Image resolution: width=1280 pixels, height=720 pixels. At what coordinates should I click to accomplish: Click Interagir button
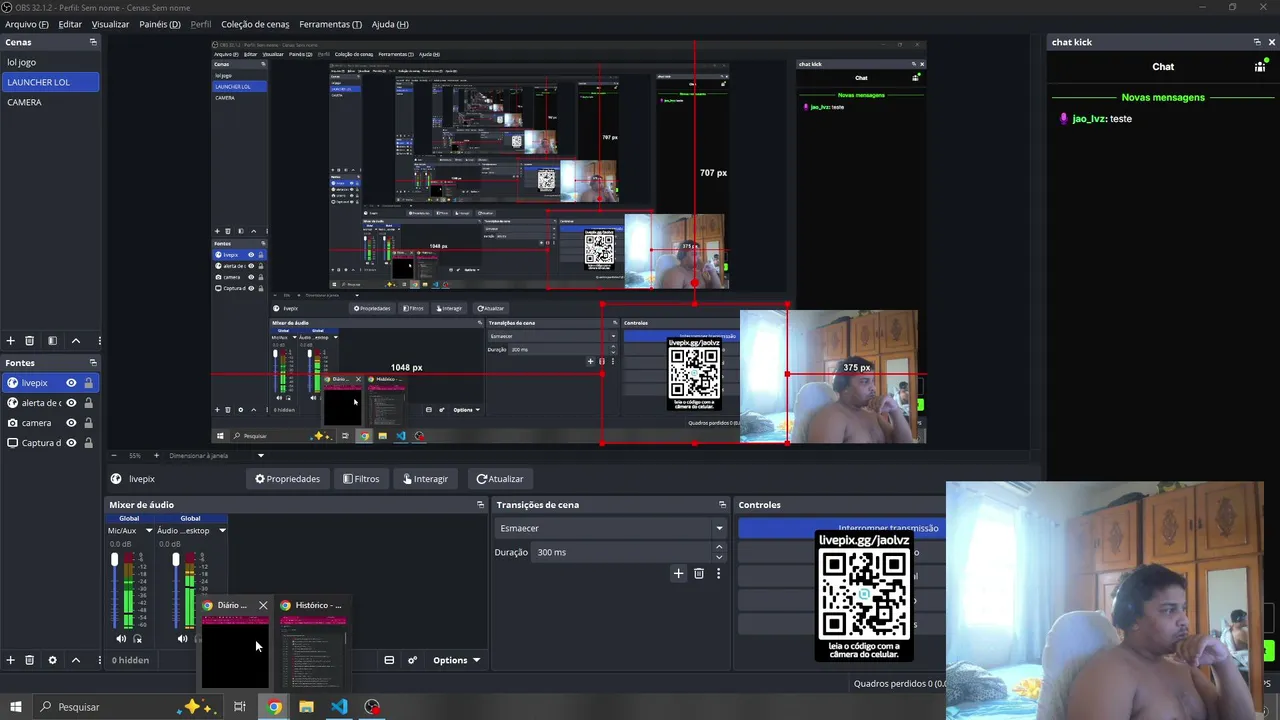click(x=425, y=479)
